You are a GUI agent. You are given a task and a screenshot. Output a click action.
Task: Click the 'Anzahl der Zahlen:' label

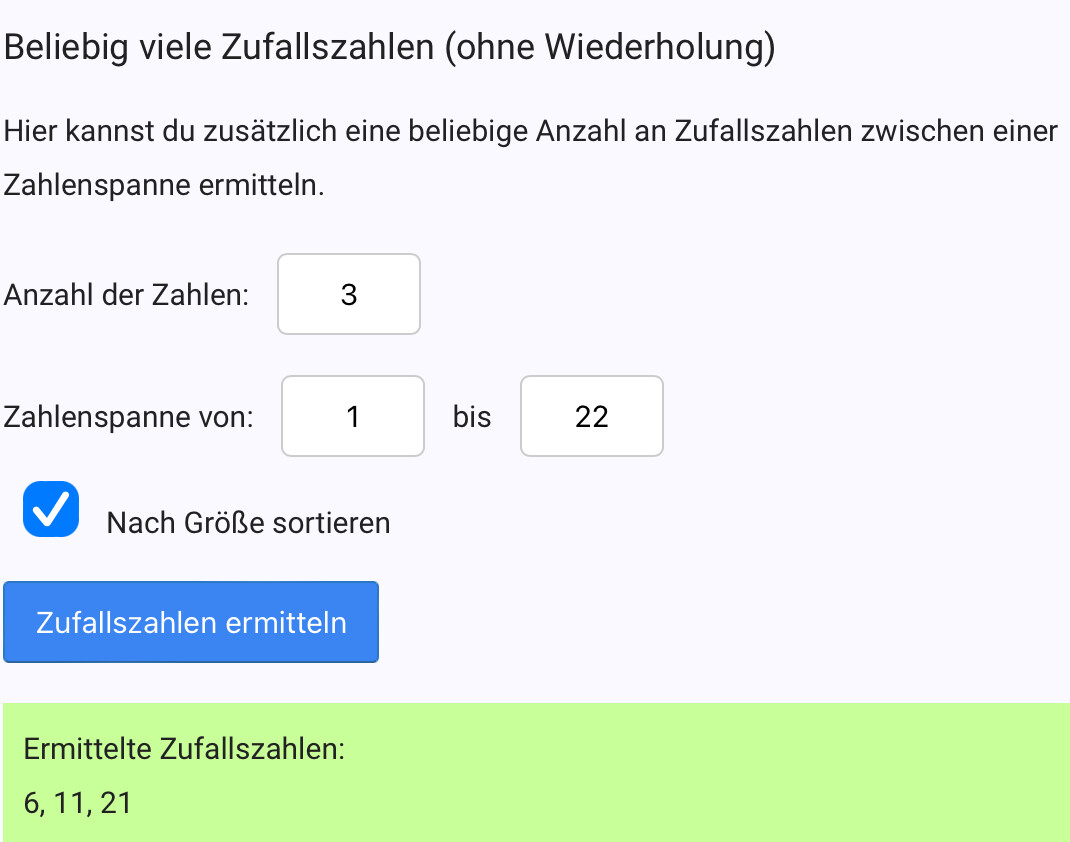click(x=126, y=296)
